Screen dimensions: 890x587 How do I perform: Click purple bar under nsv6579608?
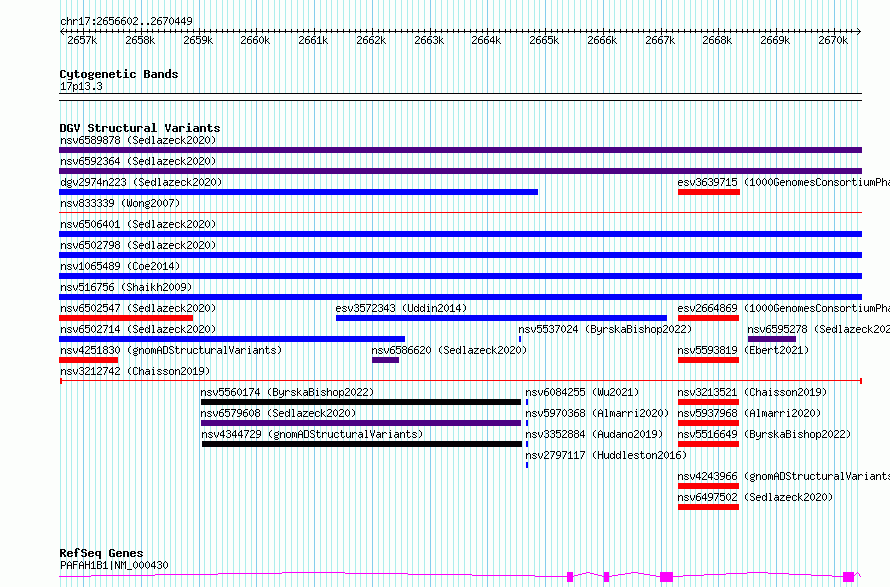point(361,423)
